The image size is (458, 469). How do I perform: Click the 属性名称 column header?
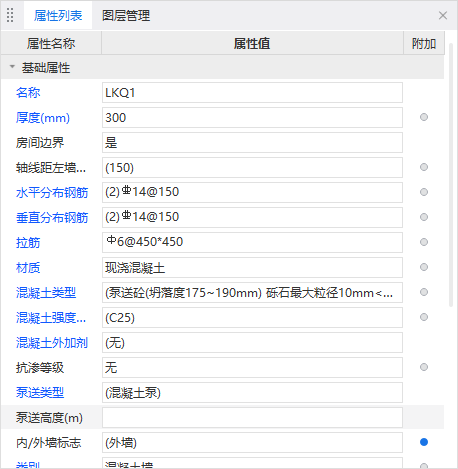51,43
